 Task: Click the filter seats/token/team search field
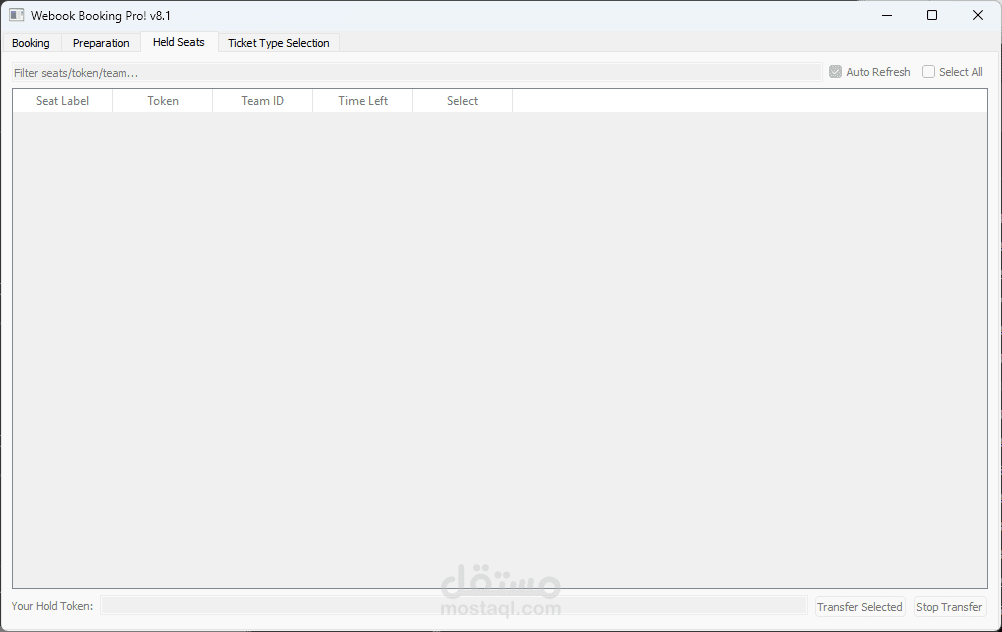[x=400, y=71]
